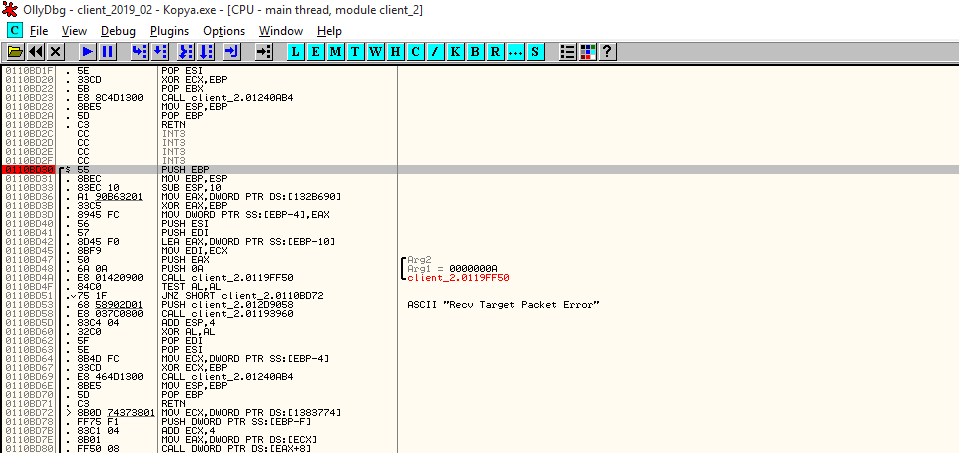
Task: Show the Log window with the L icon
Action: (x=295, y=52)
